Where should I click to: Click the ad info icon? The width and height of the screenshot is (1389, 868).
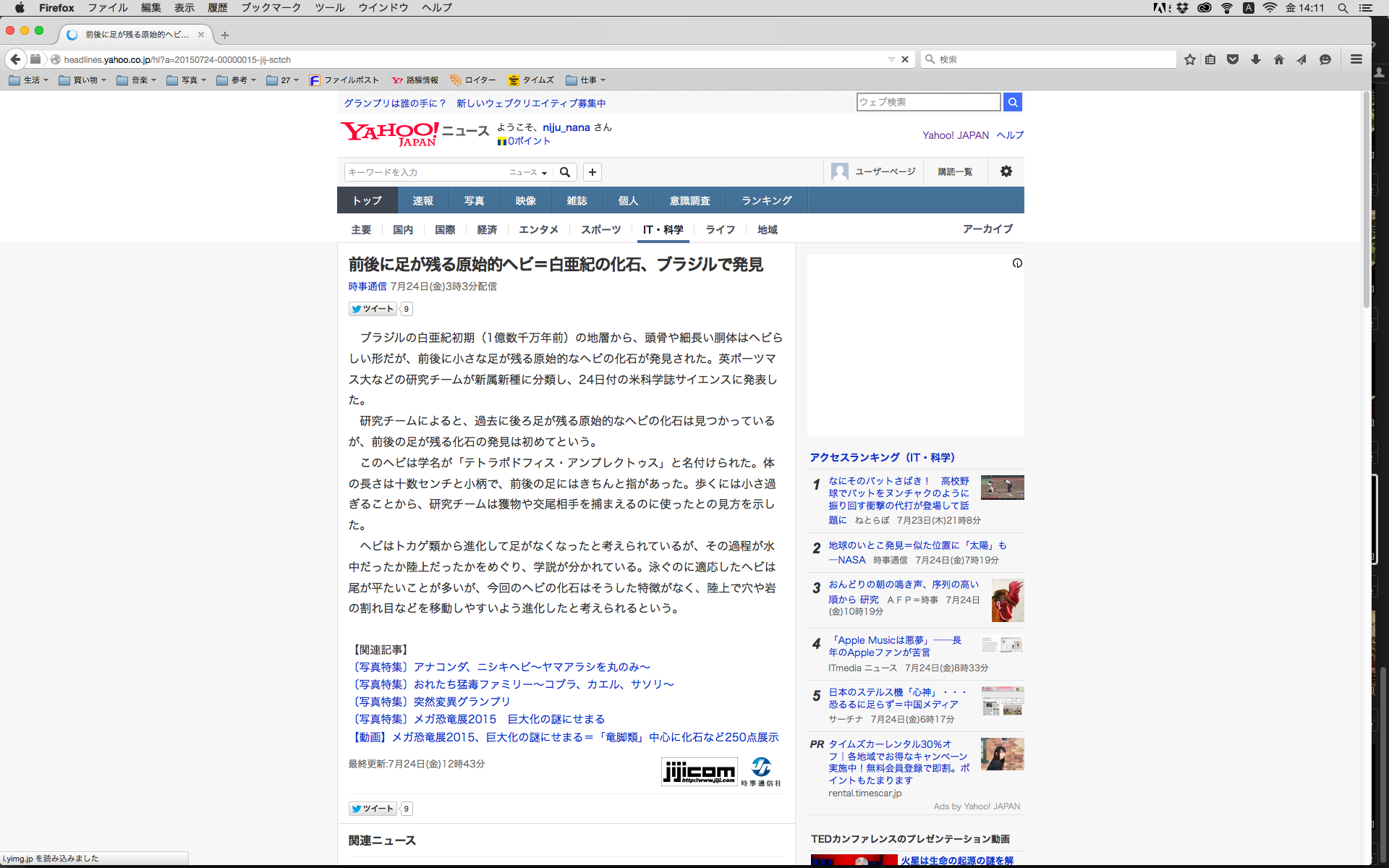coord(1017,263)
